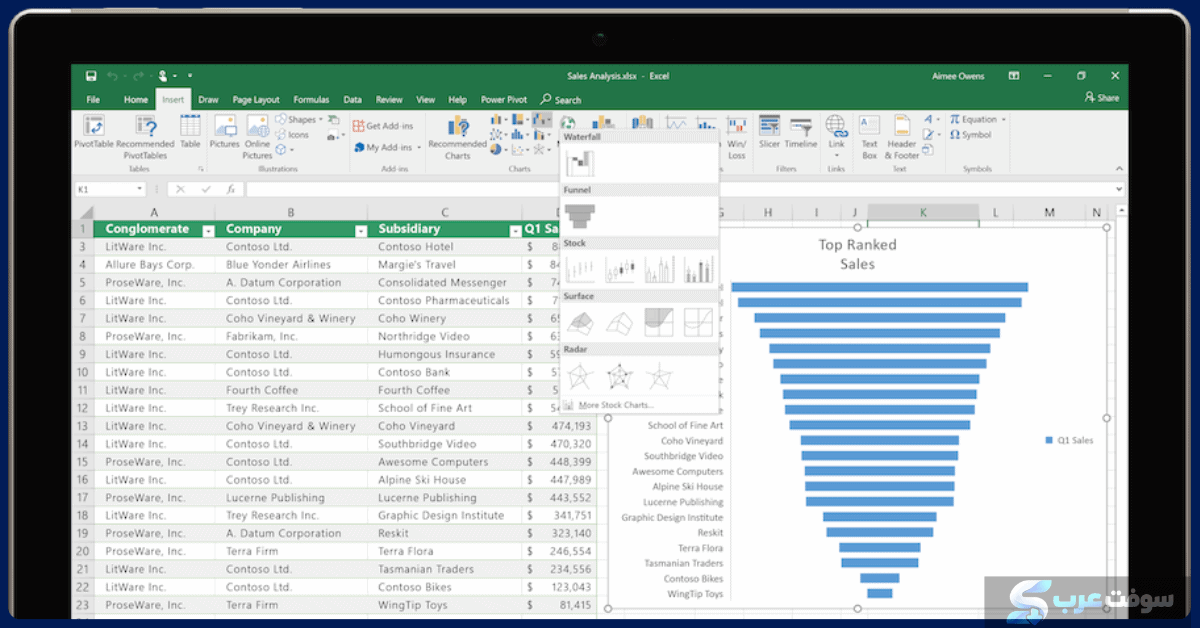This screenshot has height=628, width=1200.
Task: Click the Share button
Action: pyautogui.click(x=1102, y=98)
